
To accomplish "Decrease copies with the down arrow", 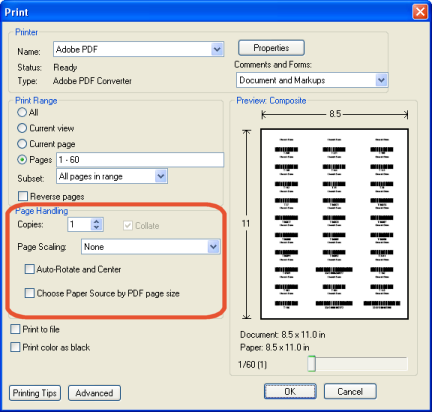I will 96,228.
